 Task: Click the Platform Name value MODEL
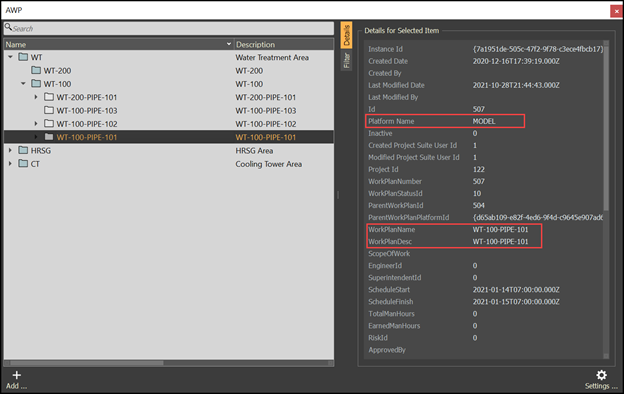484,121
